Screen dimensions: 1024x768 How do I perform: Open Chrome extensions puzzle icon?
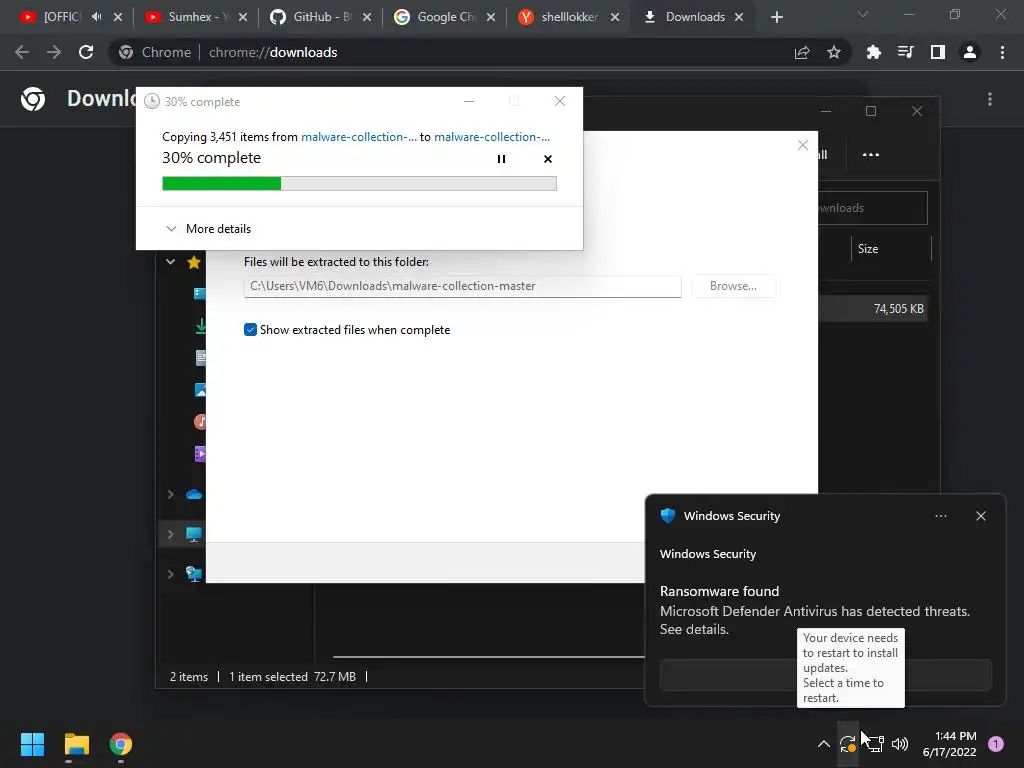873,52
